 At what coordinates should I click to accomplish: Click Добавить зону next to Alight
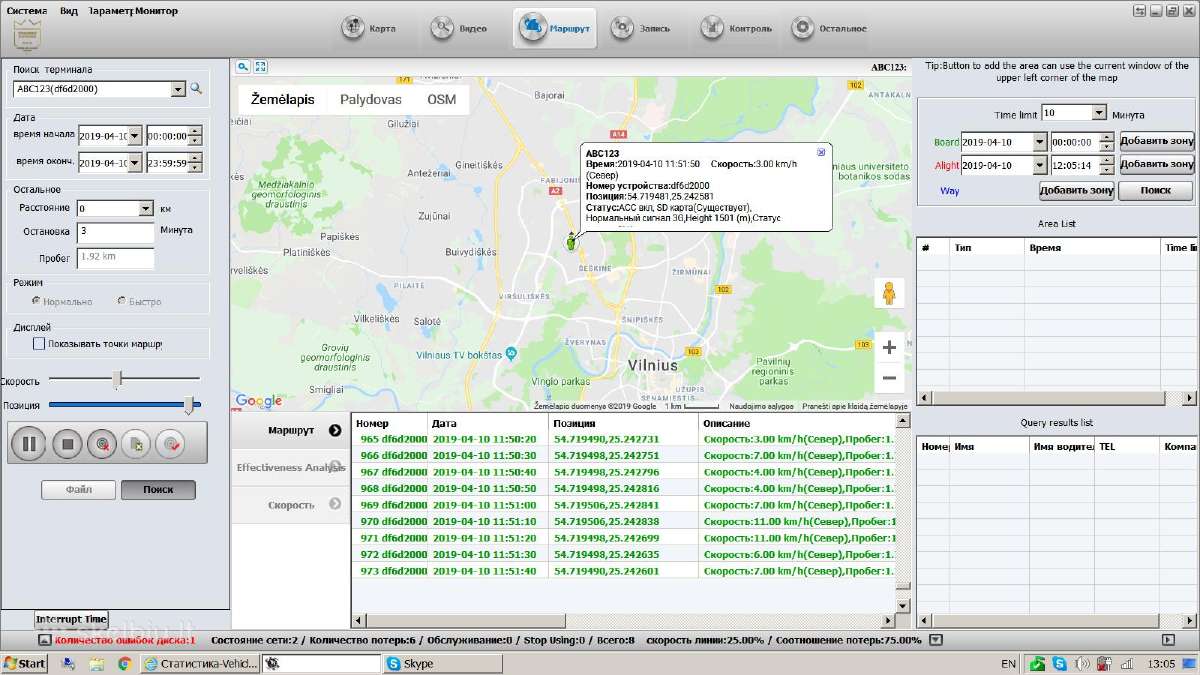pyautogui.click(x=1157, y=165)
